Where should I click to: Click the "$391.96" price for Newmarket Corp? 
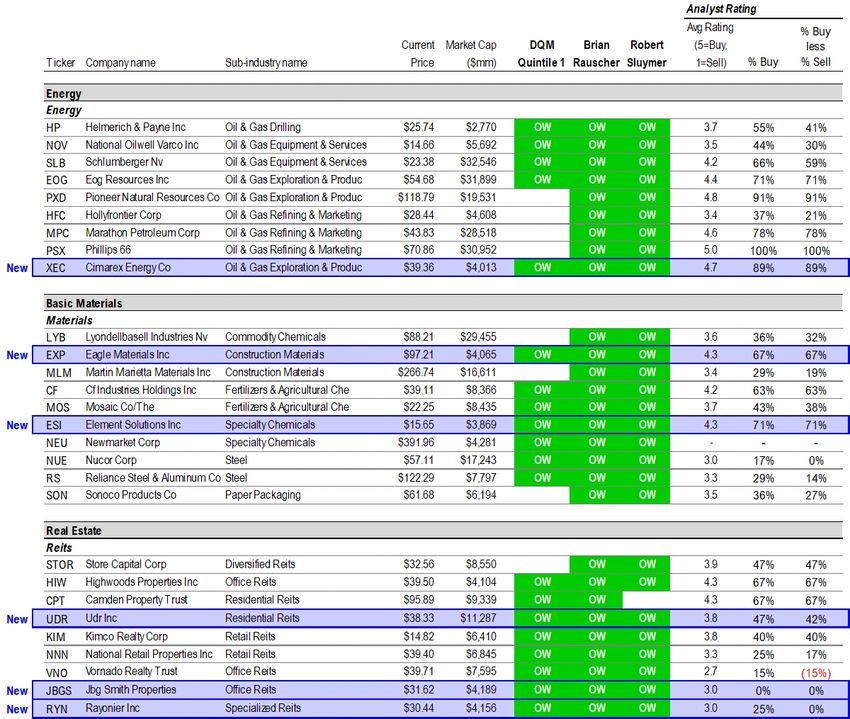click(x=416, y=442)
